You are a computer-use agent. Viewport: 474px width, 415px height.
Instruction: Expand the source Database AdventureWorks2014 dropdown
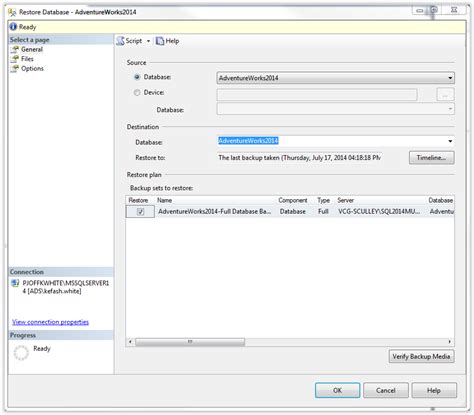[x=450, y=78]
